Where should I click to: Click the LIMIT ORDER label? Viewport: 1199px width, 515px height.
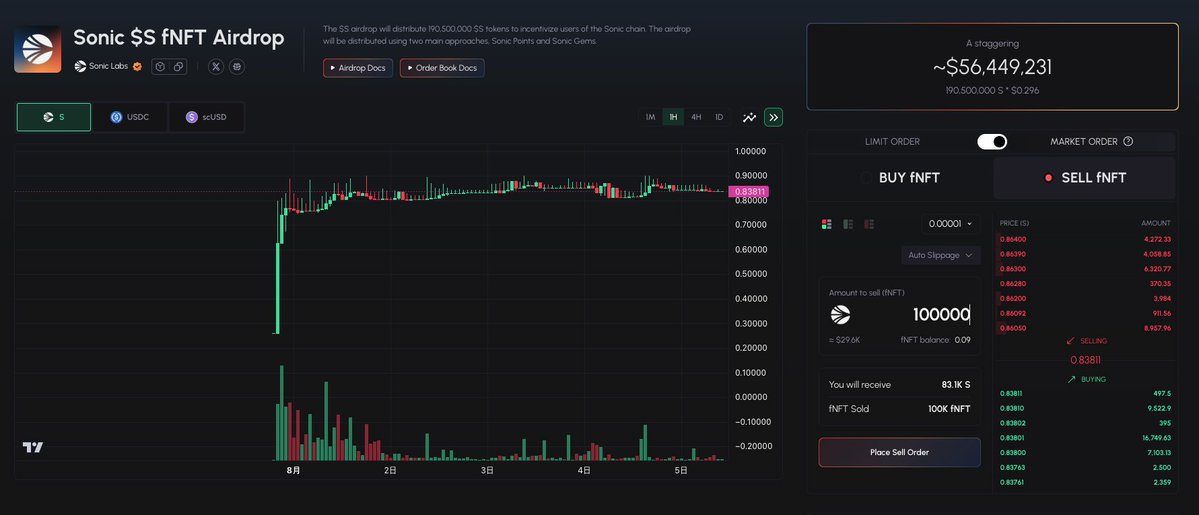(x=892, y=142)
